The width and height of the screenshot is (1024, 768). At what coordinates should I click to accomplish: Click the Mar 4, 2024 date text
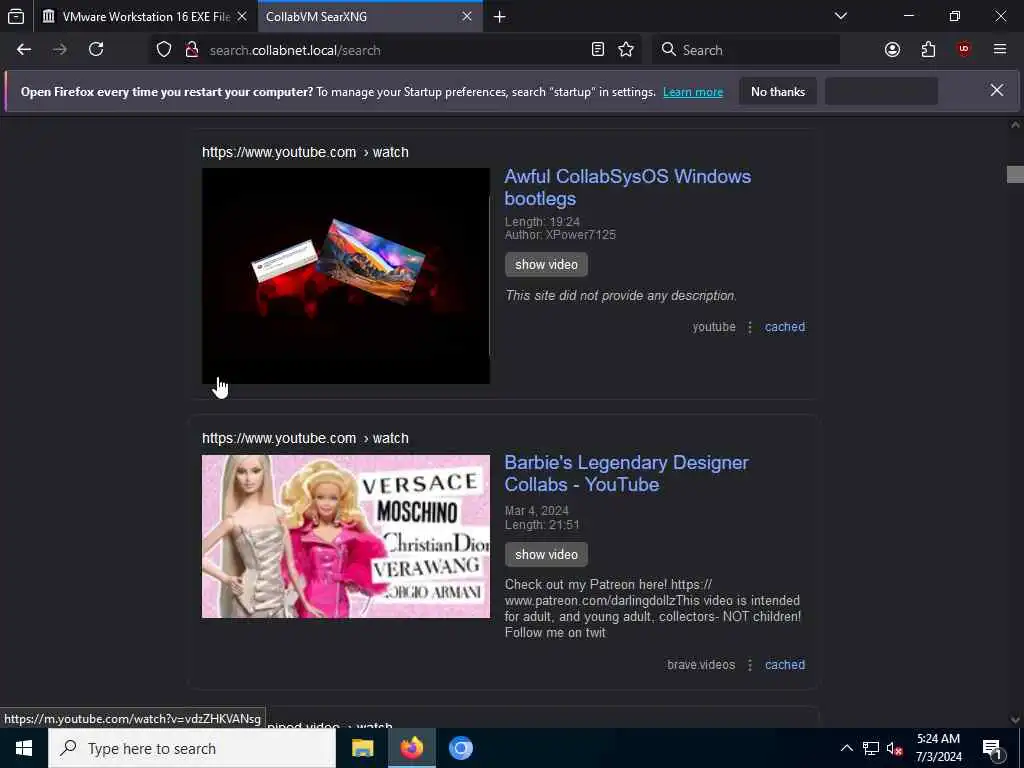click(x=537, y=511)
